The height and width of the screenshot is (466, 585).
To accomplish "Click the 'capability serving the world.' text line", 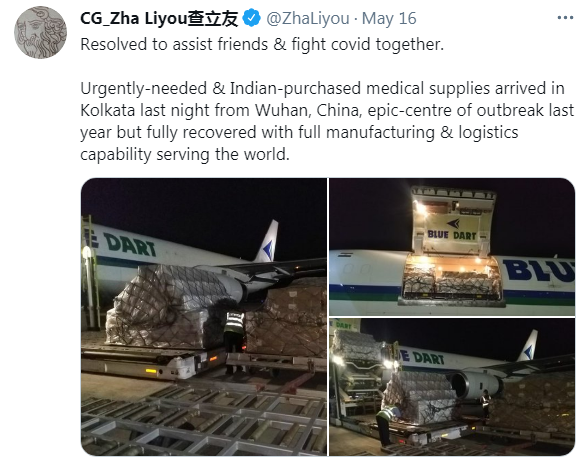I will (185, 154).
